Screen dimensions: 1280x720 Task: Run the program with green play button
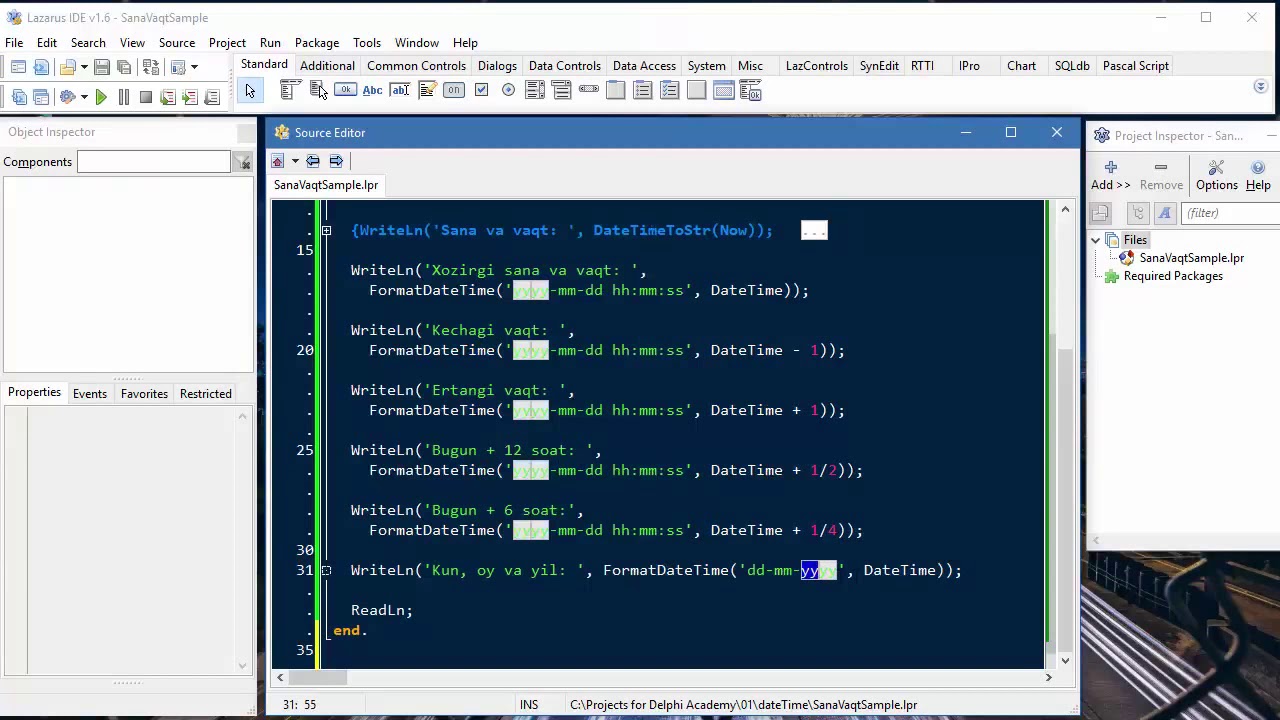101,97
